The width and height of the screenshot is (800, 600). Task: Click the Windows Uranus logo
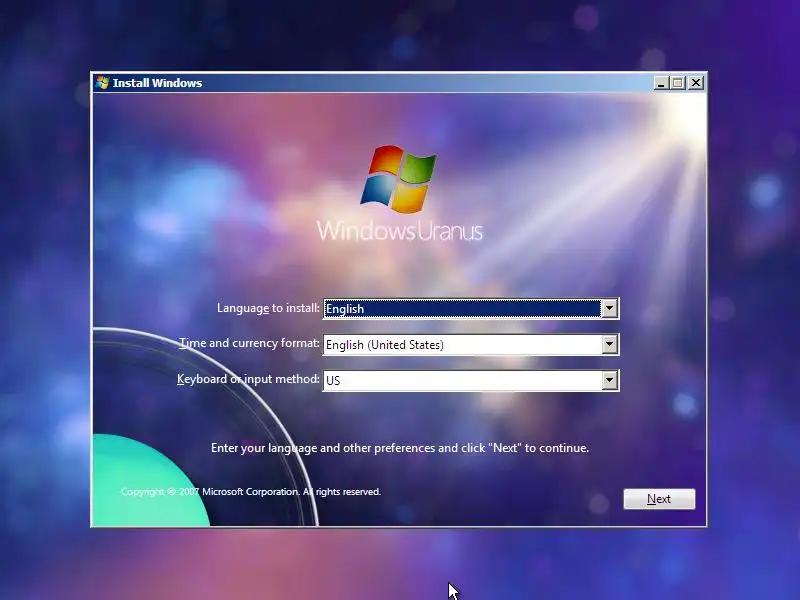point(399,193)
